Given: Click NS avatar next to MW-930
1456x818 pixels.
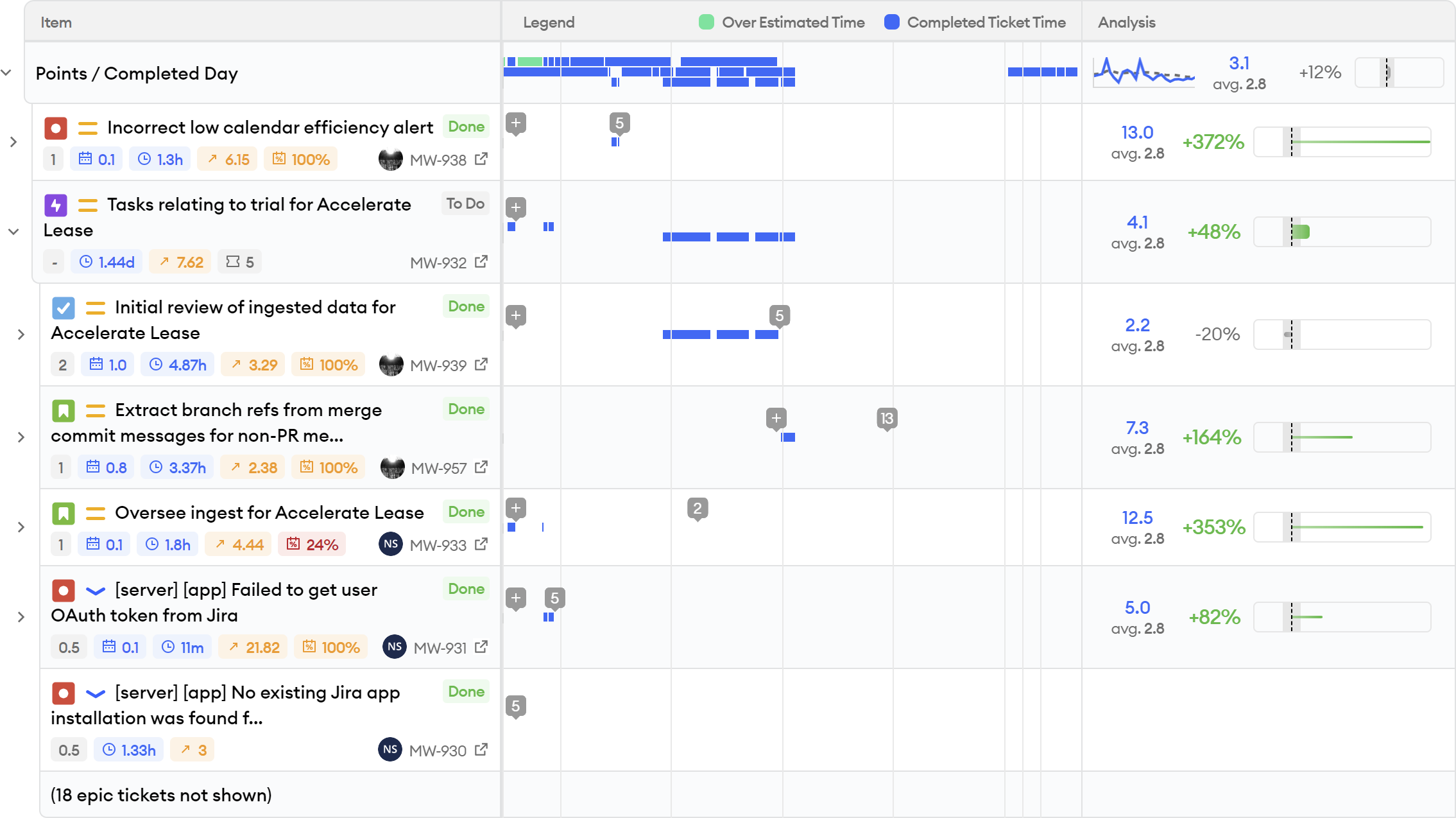Looking at the screenshot, I should pos(390,749).
